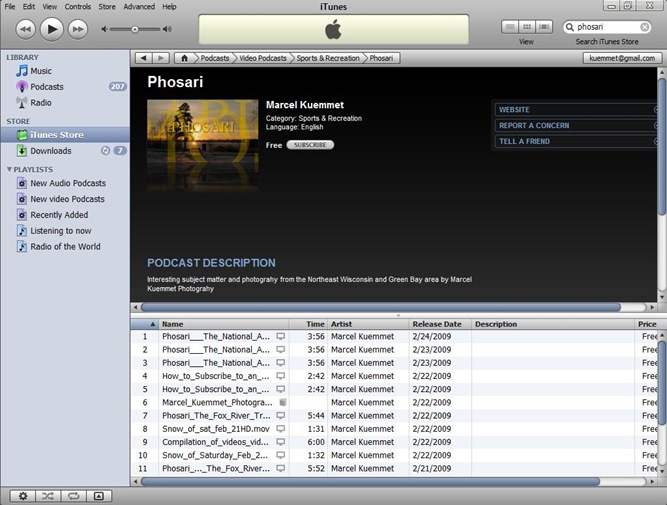Click the episode list horizontal scrollbar
Image resolution: width=667 pixels, height=505 pixels.
tap(370, 482)
